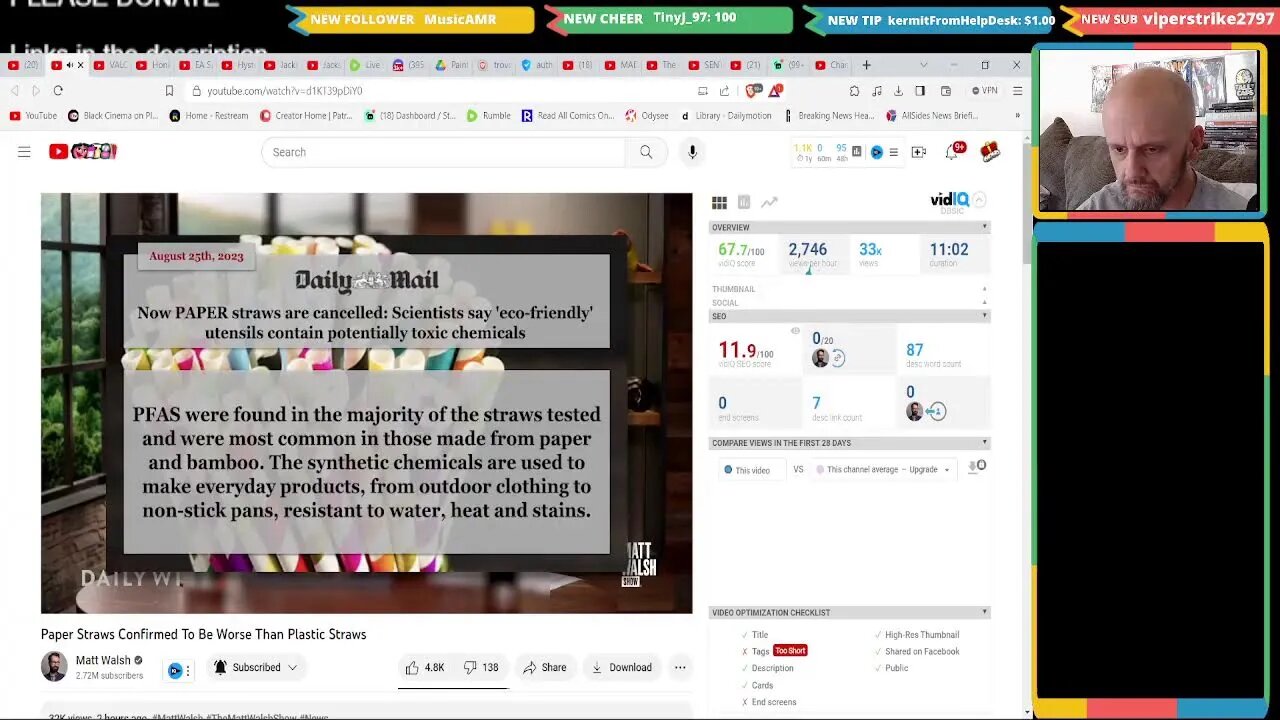This screenshot has width=1280, height=720.
Task: Expand the SOCIAL section
Action: pyautogui.click(x=984, y=302)
